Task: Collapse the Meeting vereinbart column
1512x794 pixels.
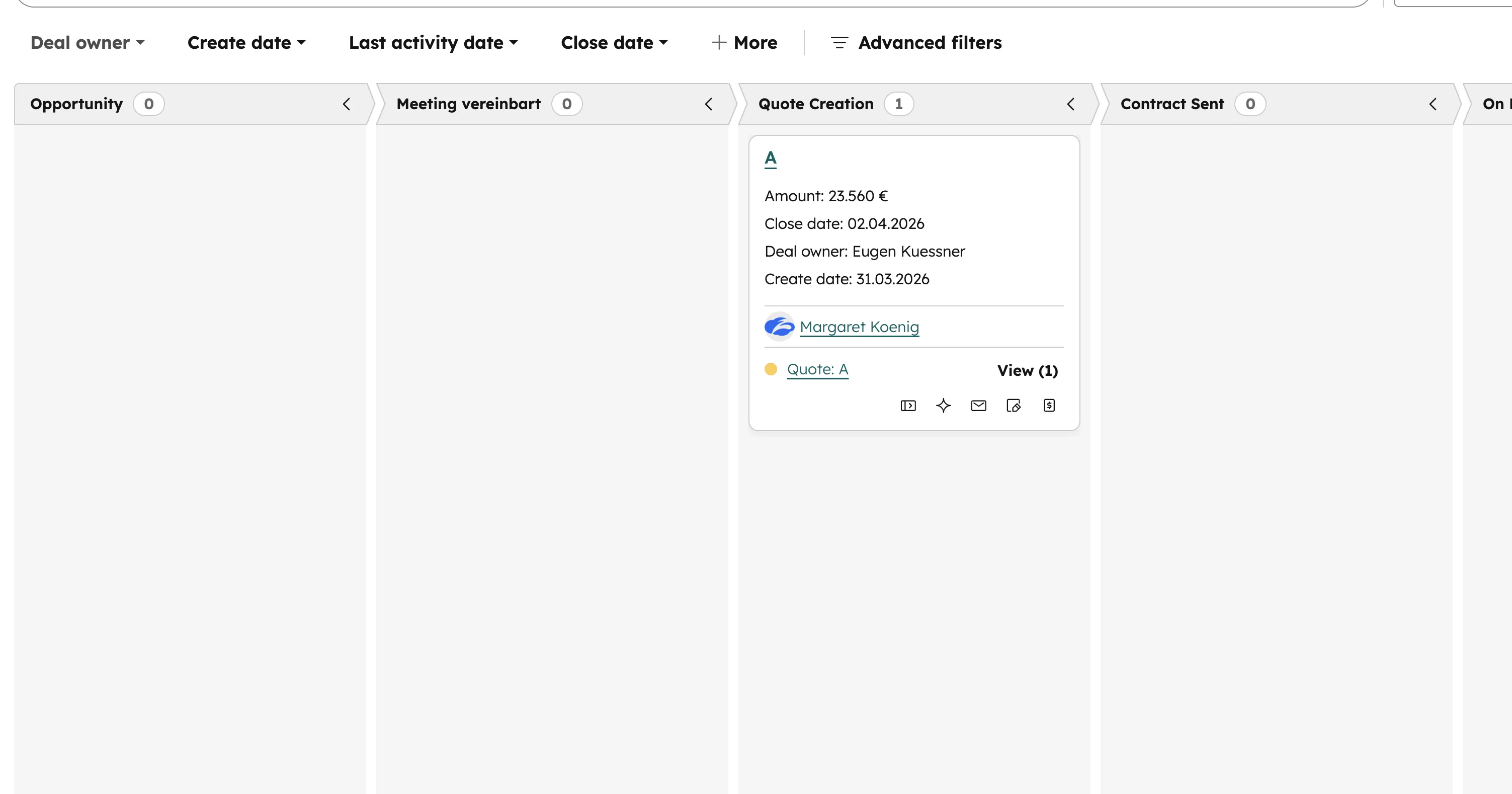Action: click(708, 104)
